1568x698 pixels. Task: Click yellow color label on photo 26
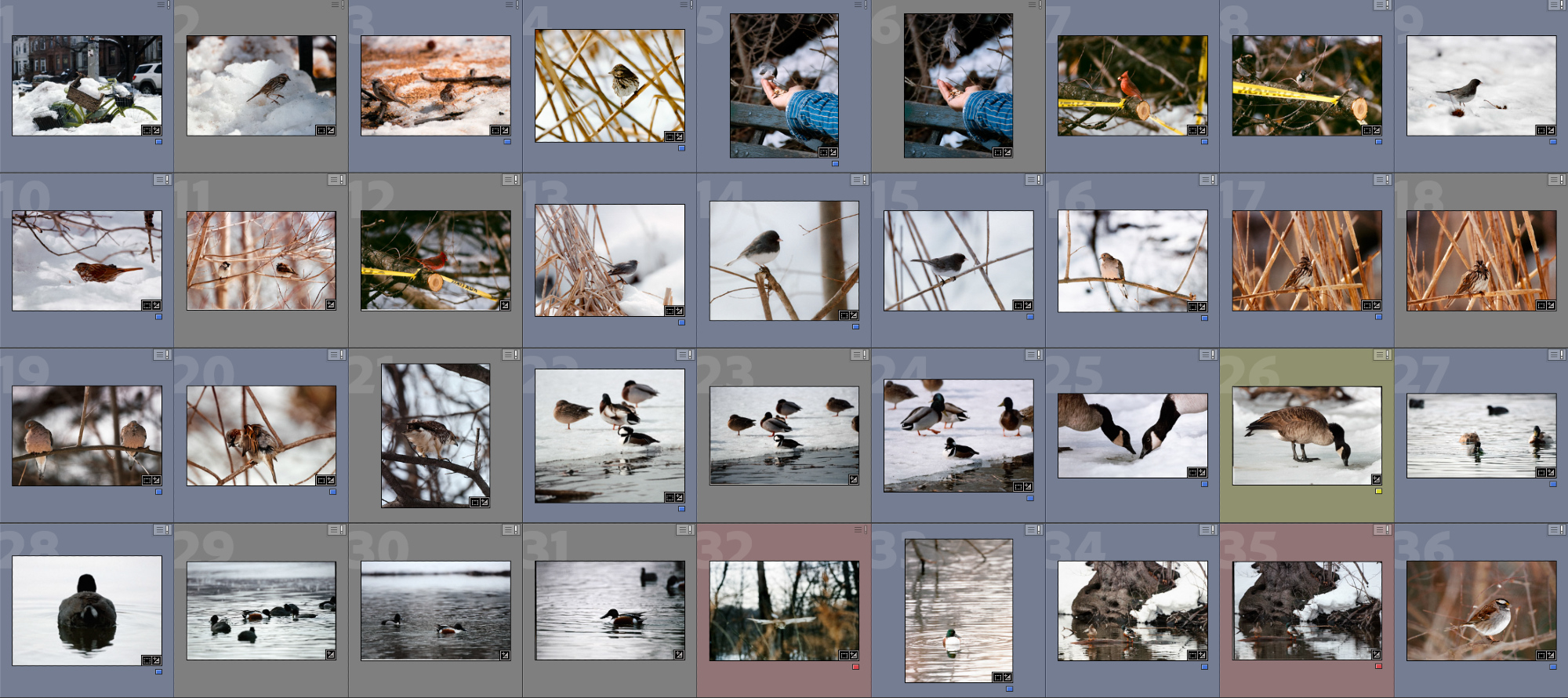click(1378, 491)
